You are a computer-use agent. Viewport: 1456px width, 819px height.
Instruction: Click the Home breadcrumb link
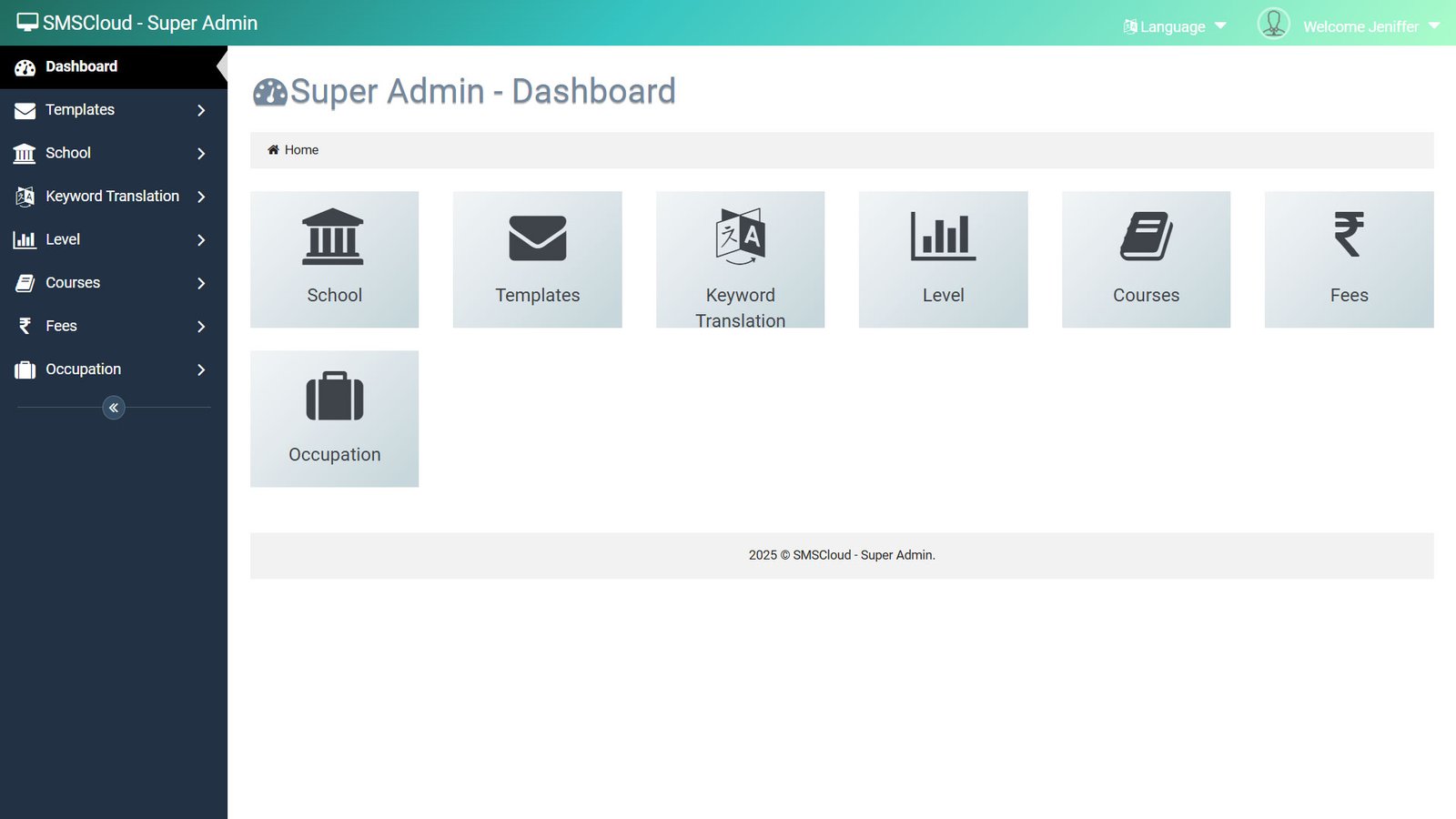pos(301,150)
